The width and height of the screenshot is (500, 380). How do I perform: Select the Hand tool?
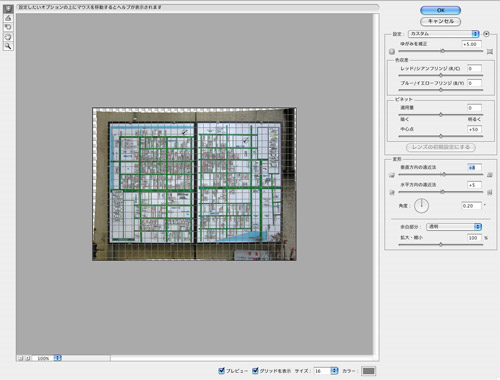(8, 37)
